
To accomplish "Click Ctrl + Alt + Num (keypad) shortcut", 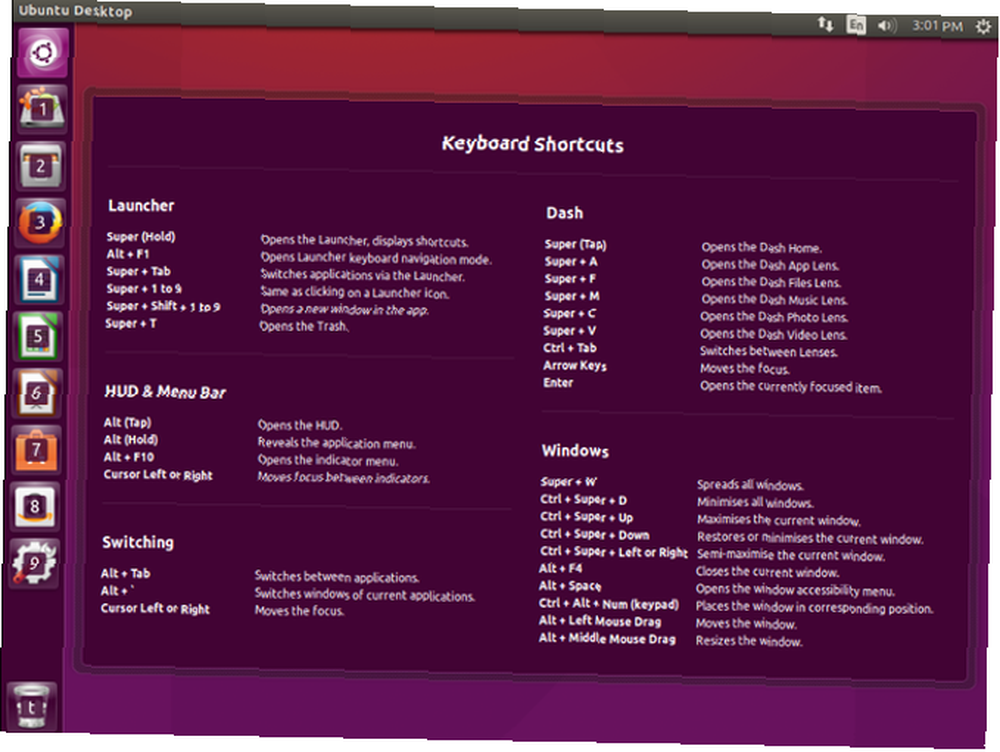I will pos(608,603).
